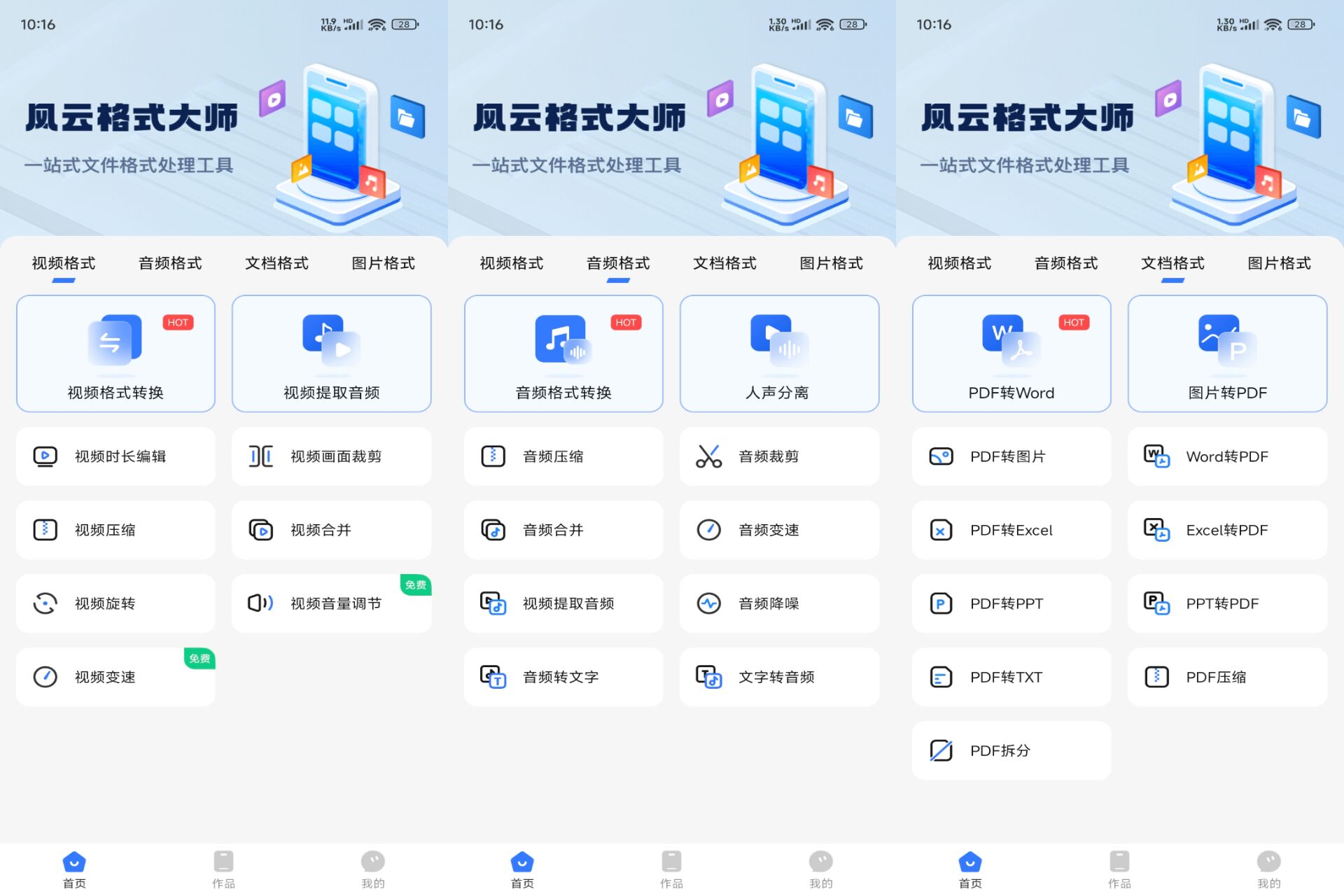Open 我的 in the 视频格式转换 screen's bottom bar
This screenshot has width=1344, height=896.
pyautogui.click(x=373, y=869)
